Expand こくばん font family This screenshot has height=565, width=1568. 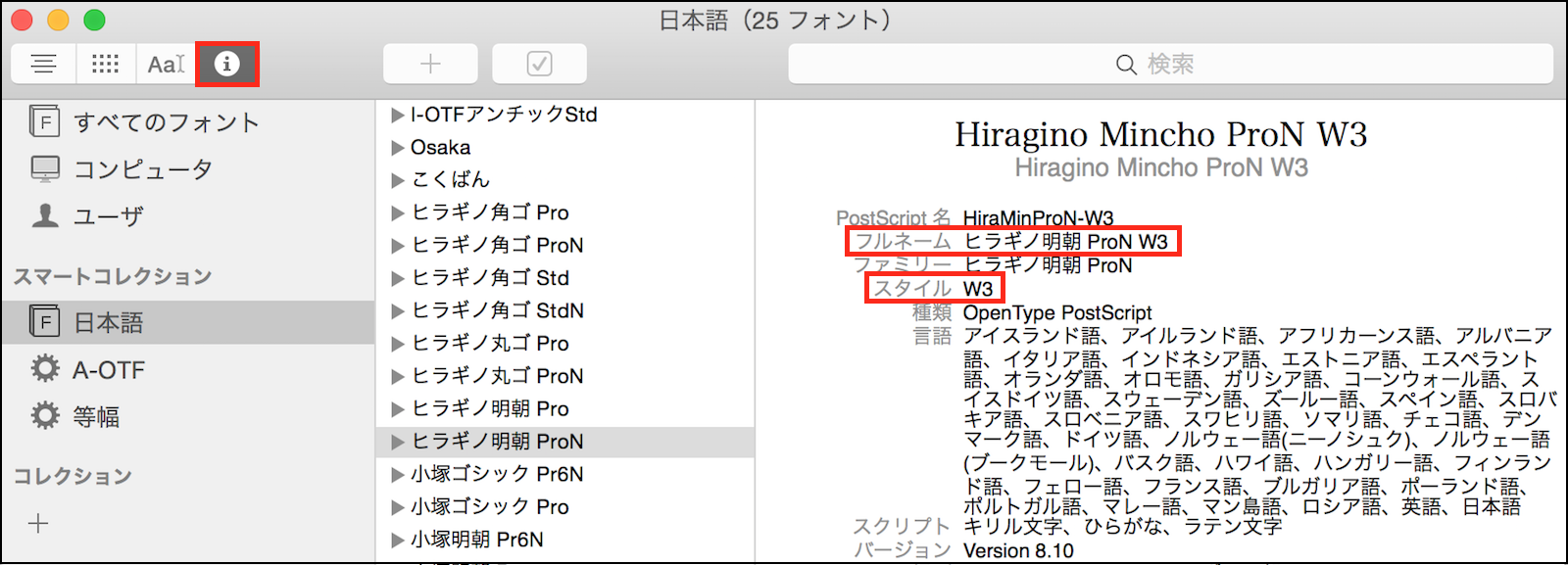(x=397, y=180)
